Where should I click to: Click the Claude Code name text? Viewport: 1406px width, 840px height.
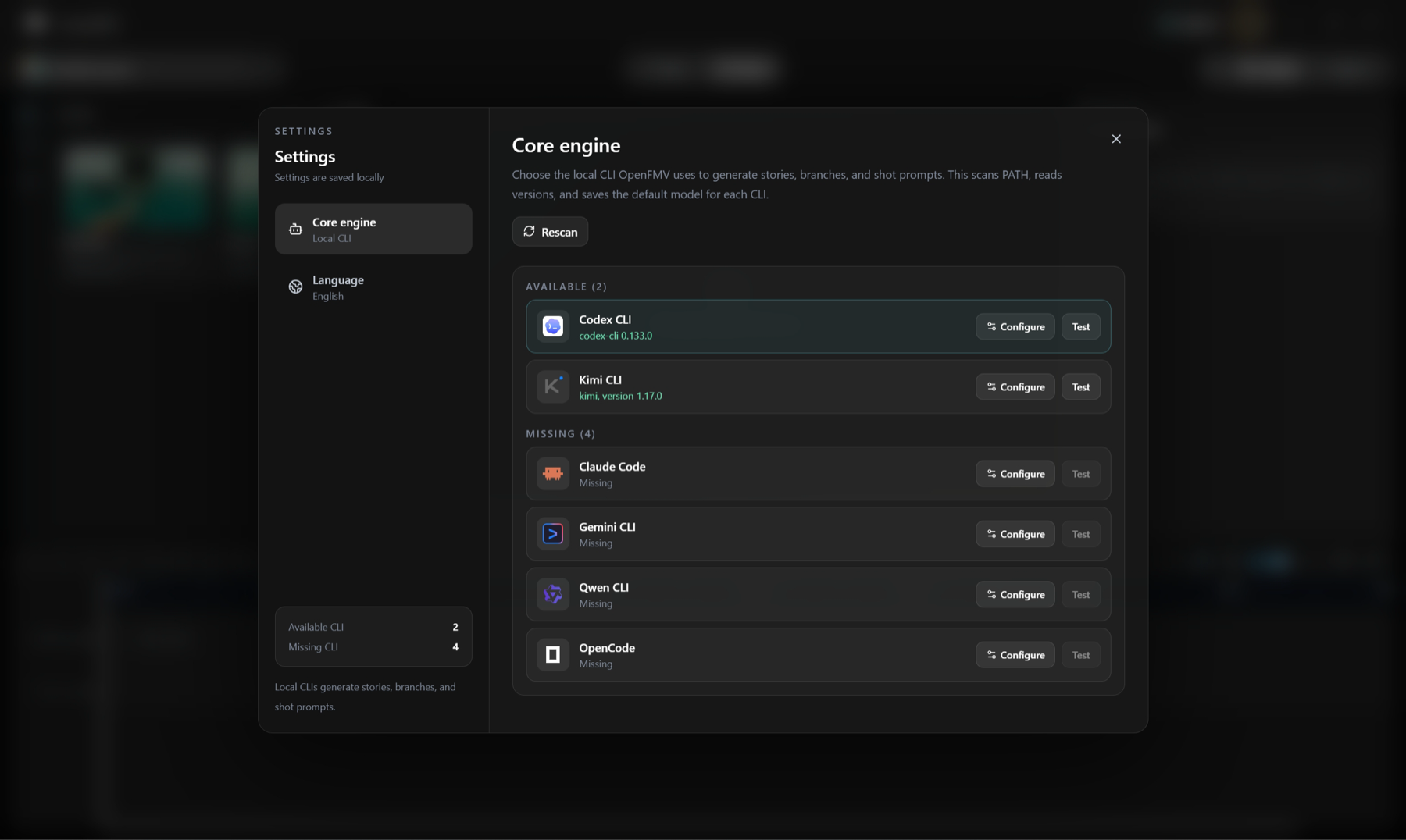[612, 466]
